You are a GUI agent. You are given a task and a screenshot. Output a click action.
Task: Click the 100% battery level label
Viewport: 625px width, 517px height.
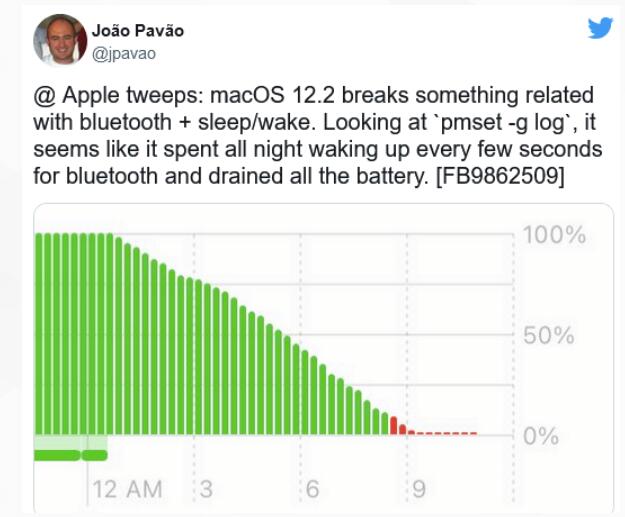coord(554,234)
